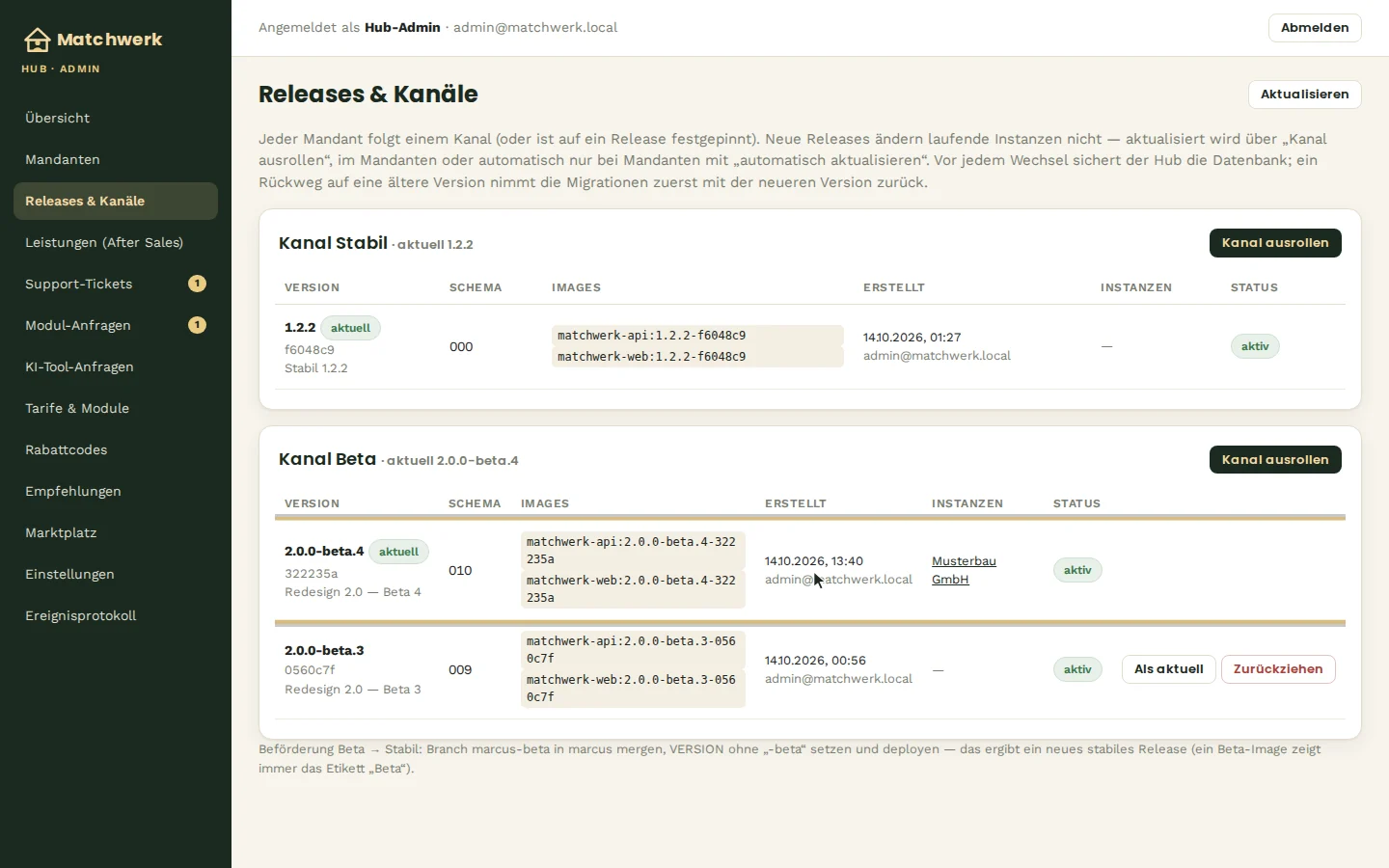Click Aktualisieren to refresh releases

1304,95
